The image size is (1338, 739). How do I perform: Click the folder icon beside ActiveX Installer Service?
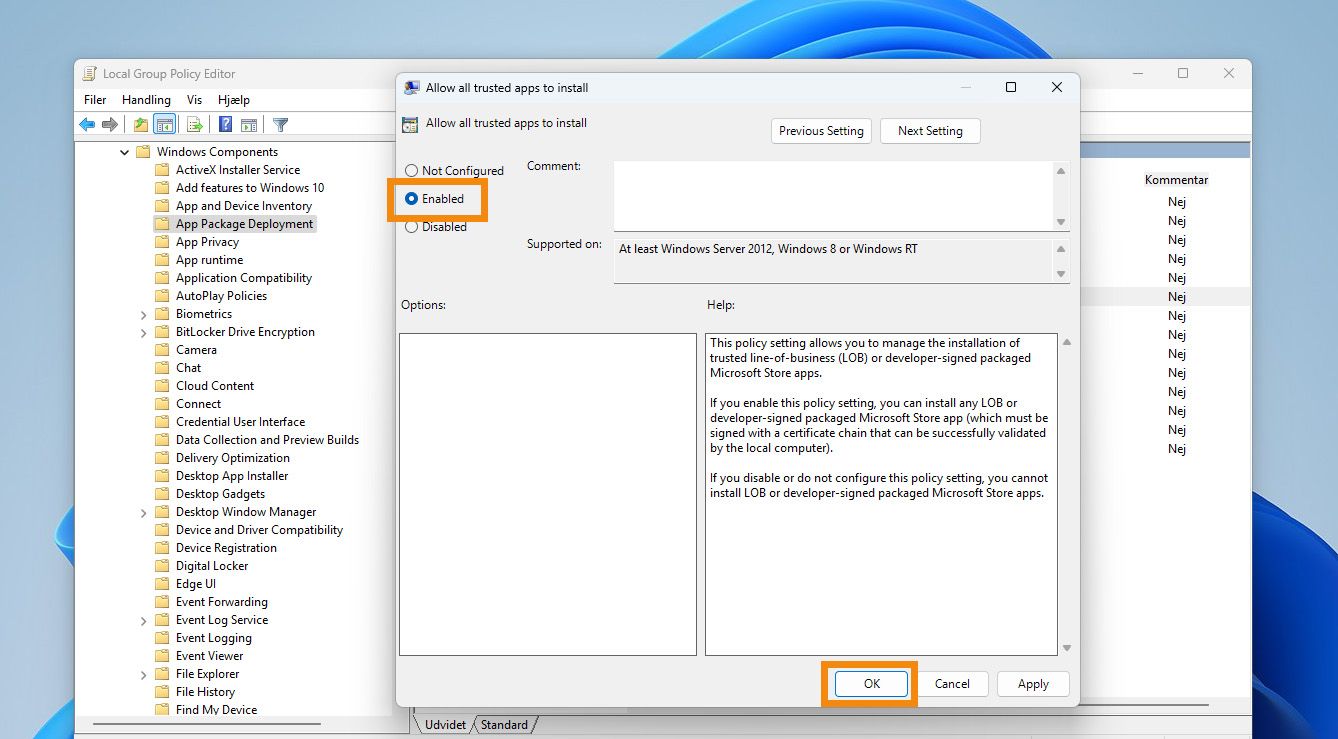[x=162, y=170]
